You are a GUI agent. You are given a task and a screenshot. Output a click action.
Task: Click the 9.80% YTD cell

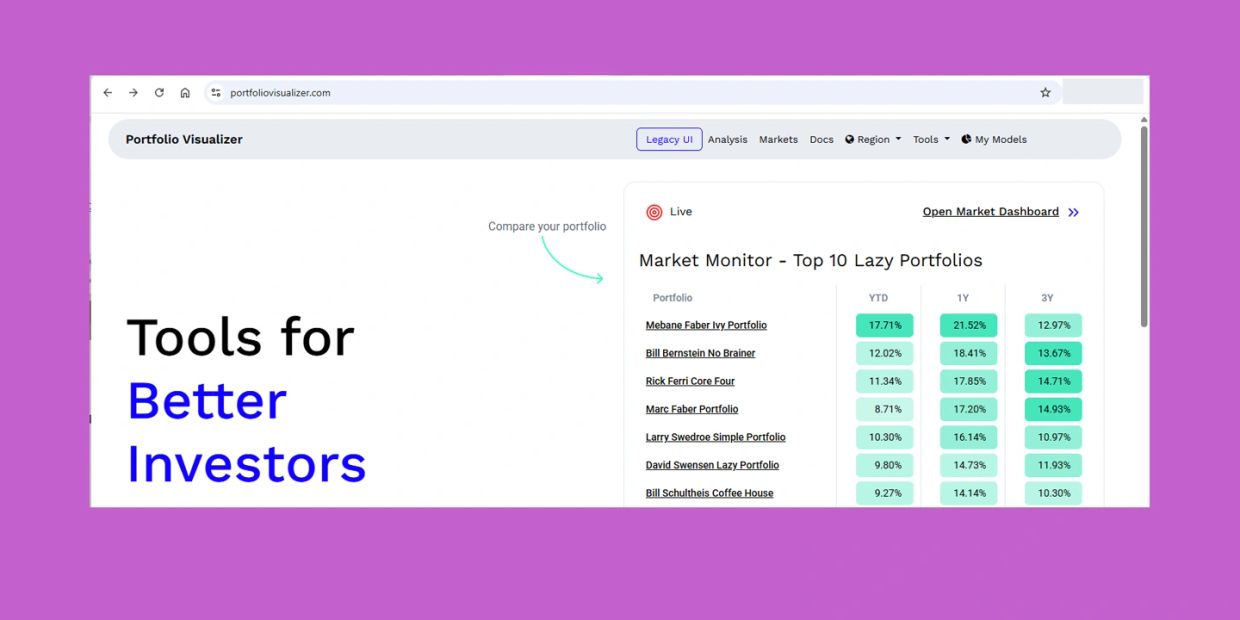click(885, 465)
